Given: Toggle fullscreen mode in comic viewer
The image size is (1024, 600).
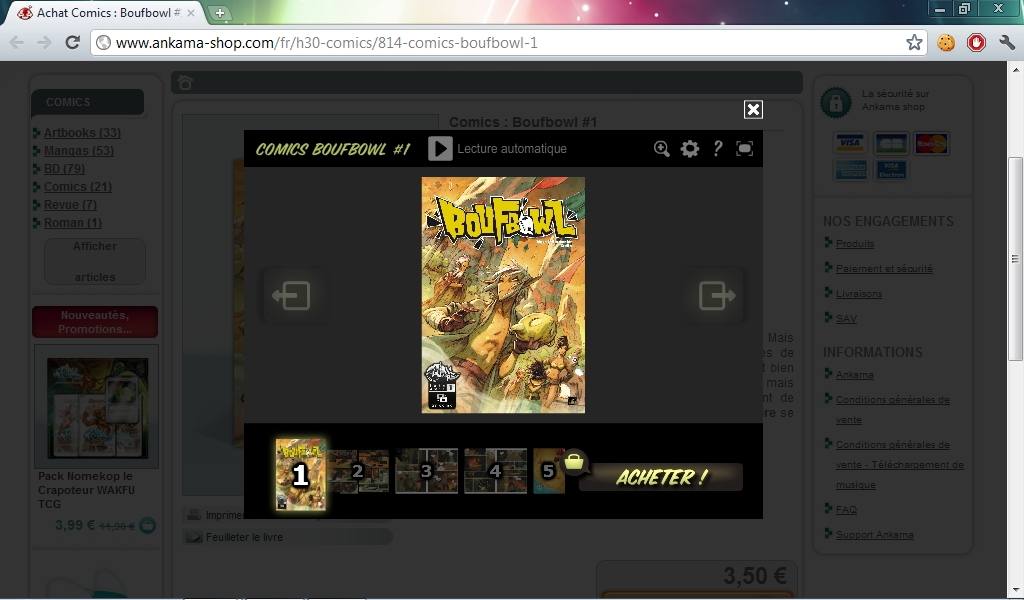Looking at the screenshot, I should (744, 149).
